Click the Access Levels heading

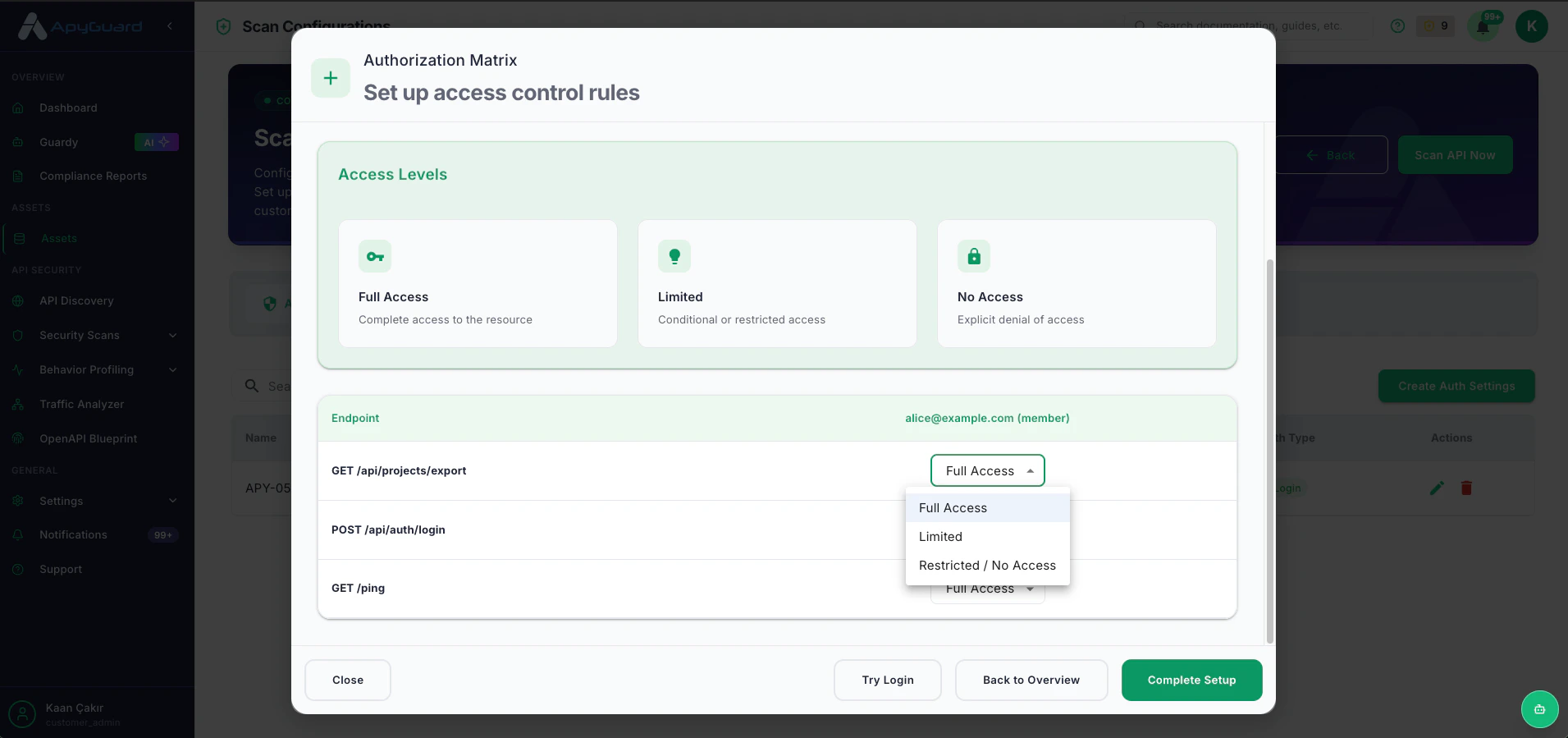coord(392,174)
